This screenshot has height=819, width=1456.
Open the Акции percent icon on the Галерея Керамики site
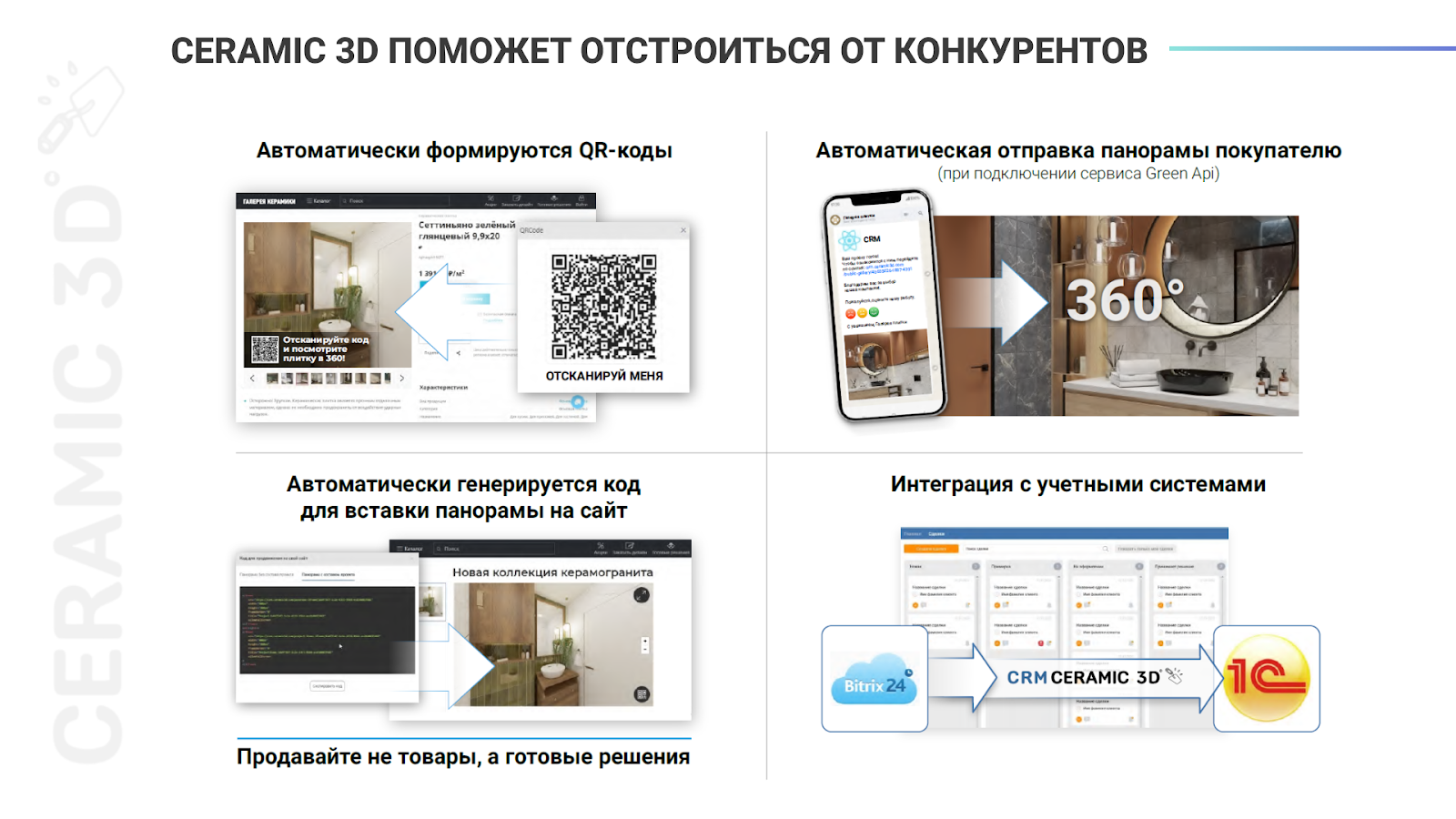tap(490, 200)
